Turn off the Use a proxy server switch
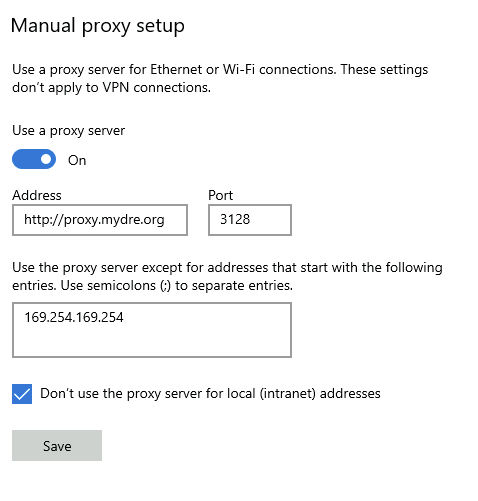 tap(34, 159)
